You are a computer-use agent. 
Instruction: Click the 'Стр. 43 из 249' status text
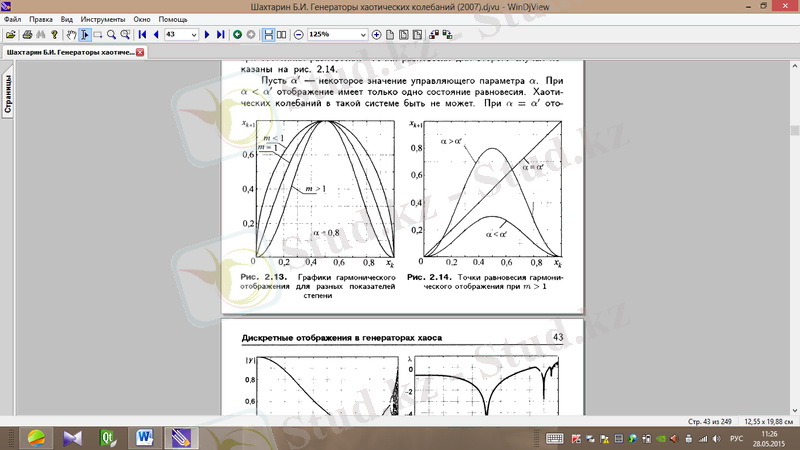coord(709,421)
